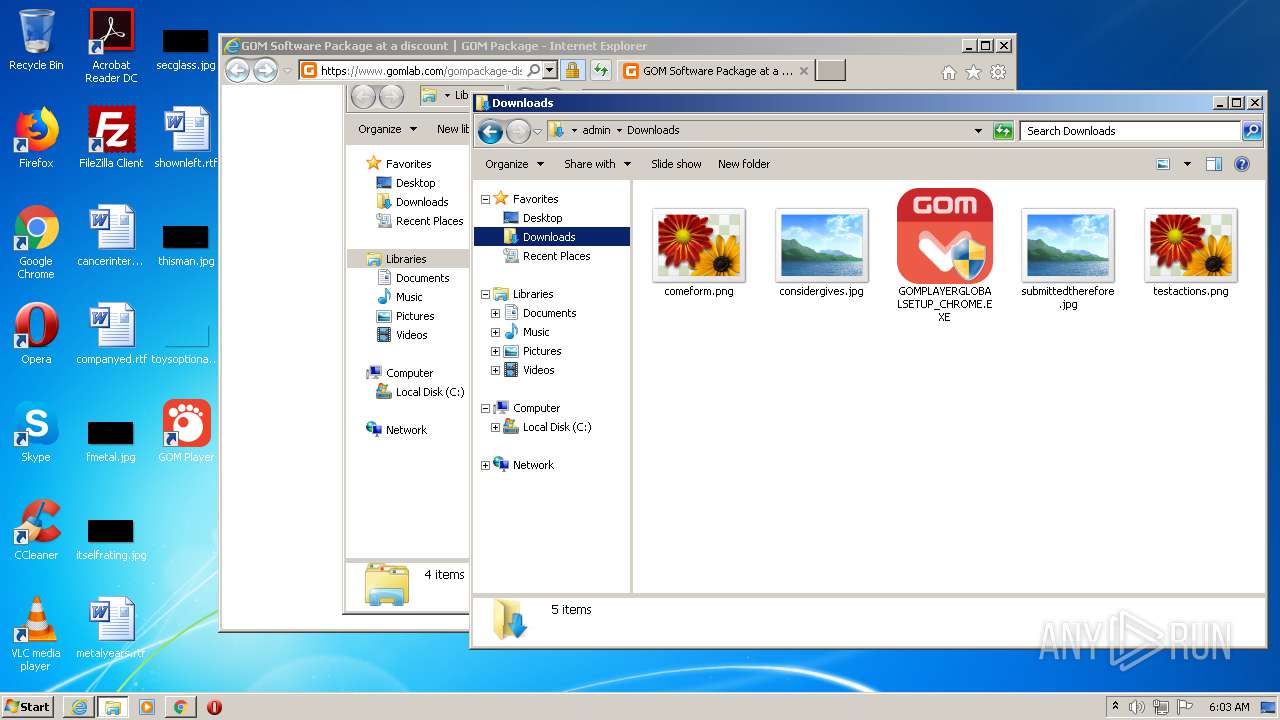Launch Opera browser shortcut

(36, 334)
